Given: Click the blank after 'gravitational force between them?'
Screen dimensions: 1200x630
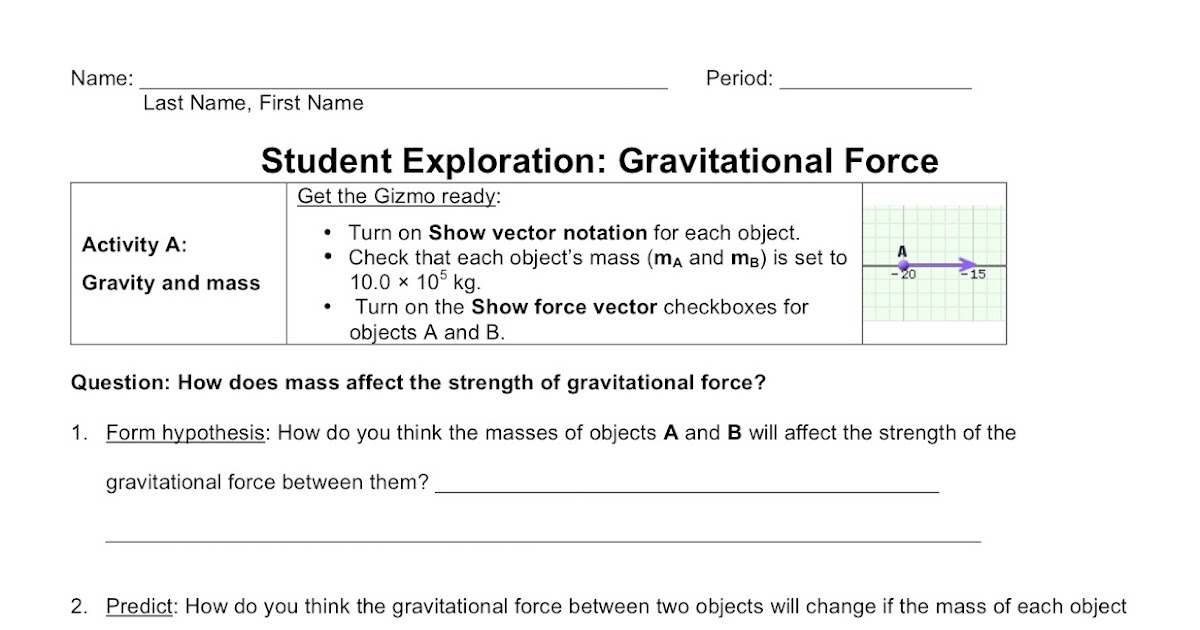Looking at the screenshot, I should 687,486.
